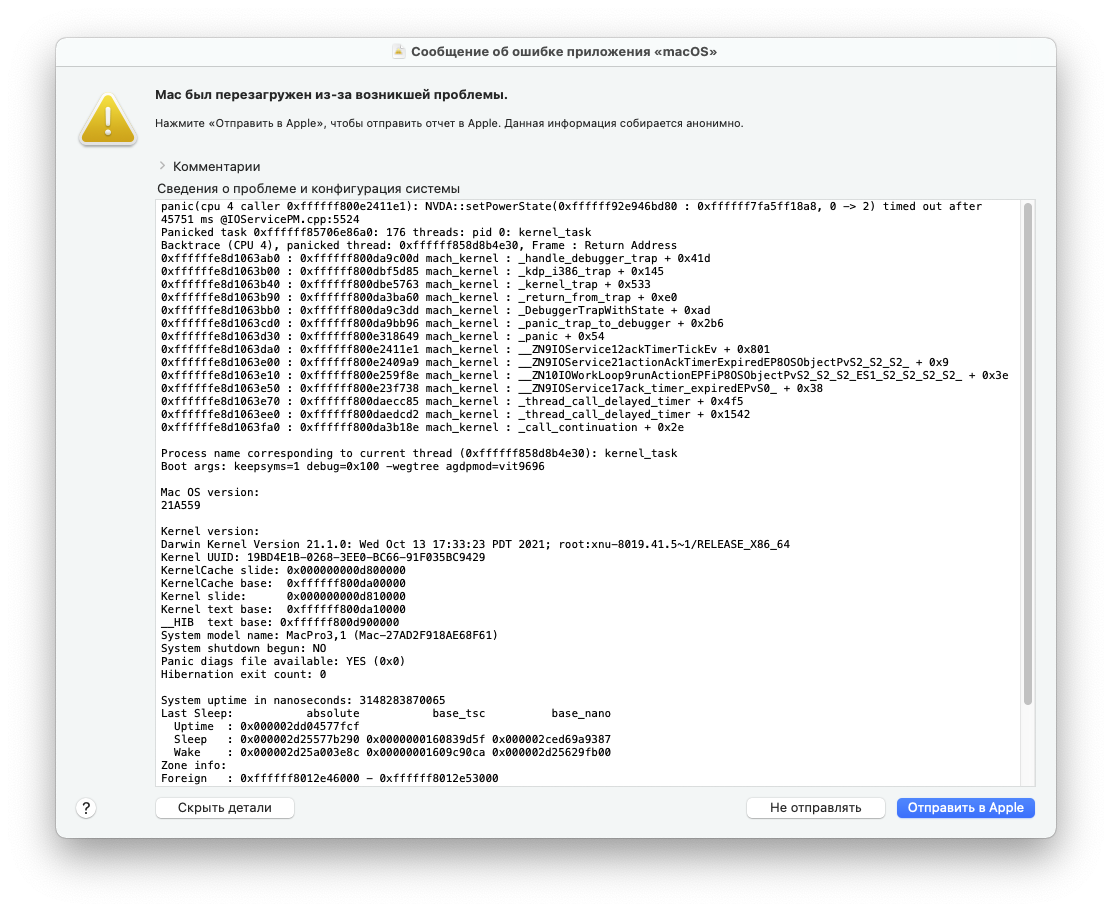1112x912 pixels.
Task: Click the build number 21A559
Action: (x=181, y=505)
